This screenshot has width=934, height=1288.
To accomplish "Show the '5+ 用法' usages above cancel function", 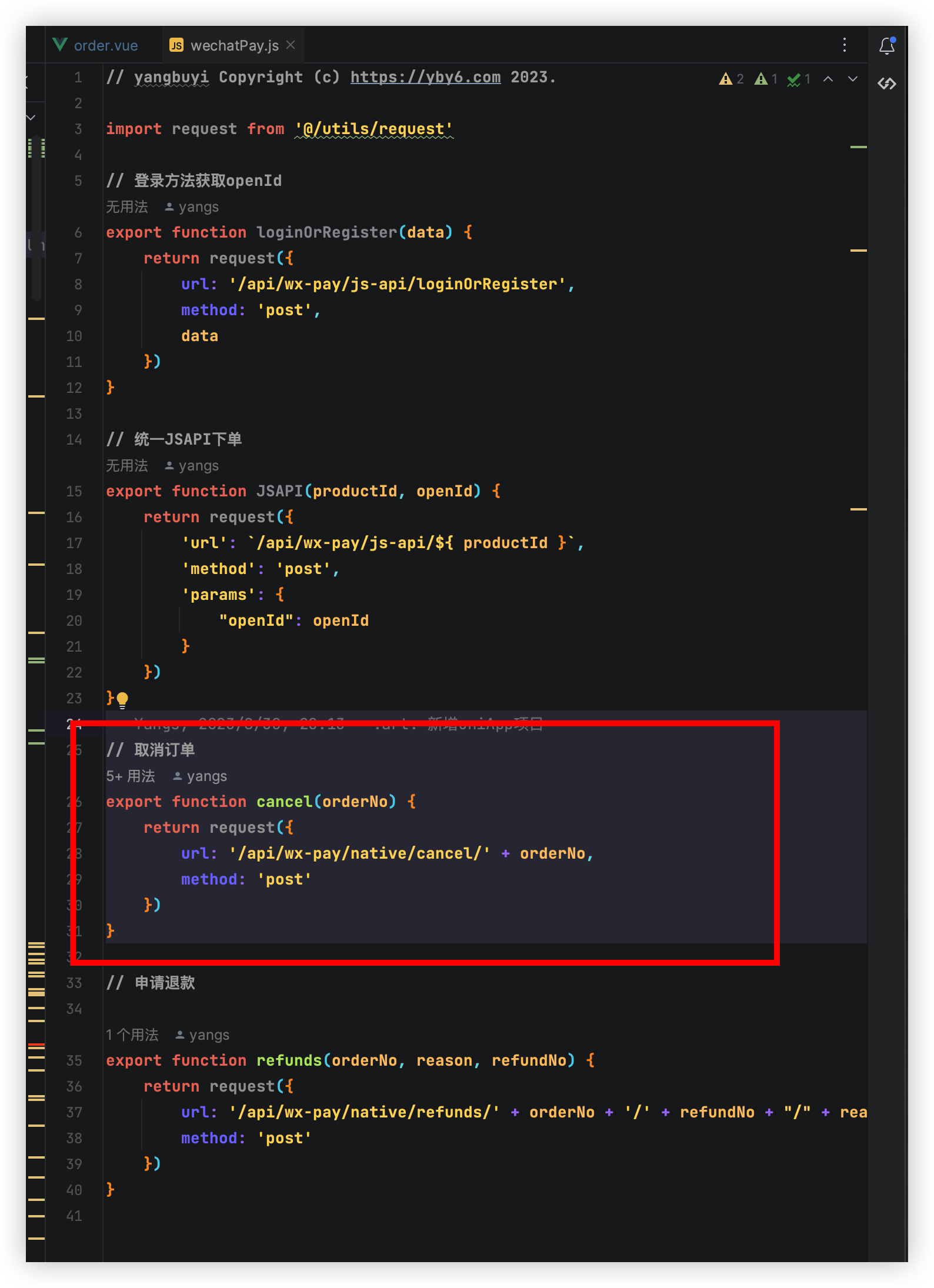I will [x=131, y=776].
